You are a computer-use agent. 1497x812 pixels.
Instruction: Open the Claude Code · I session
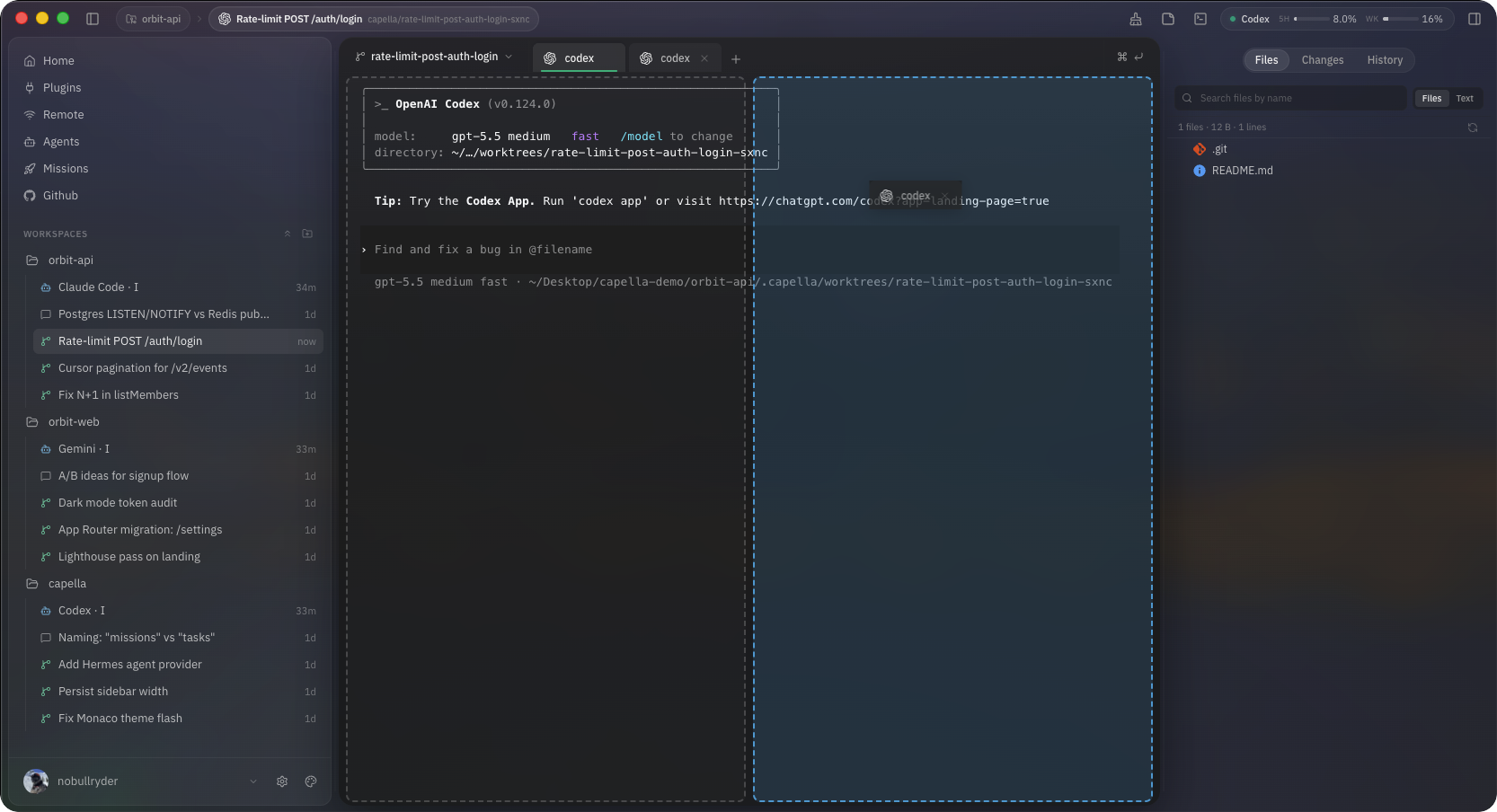pos(178,287)
